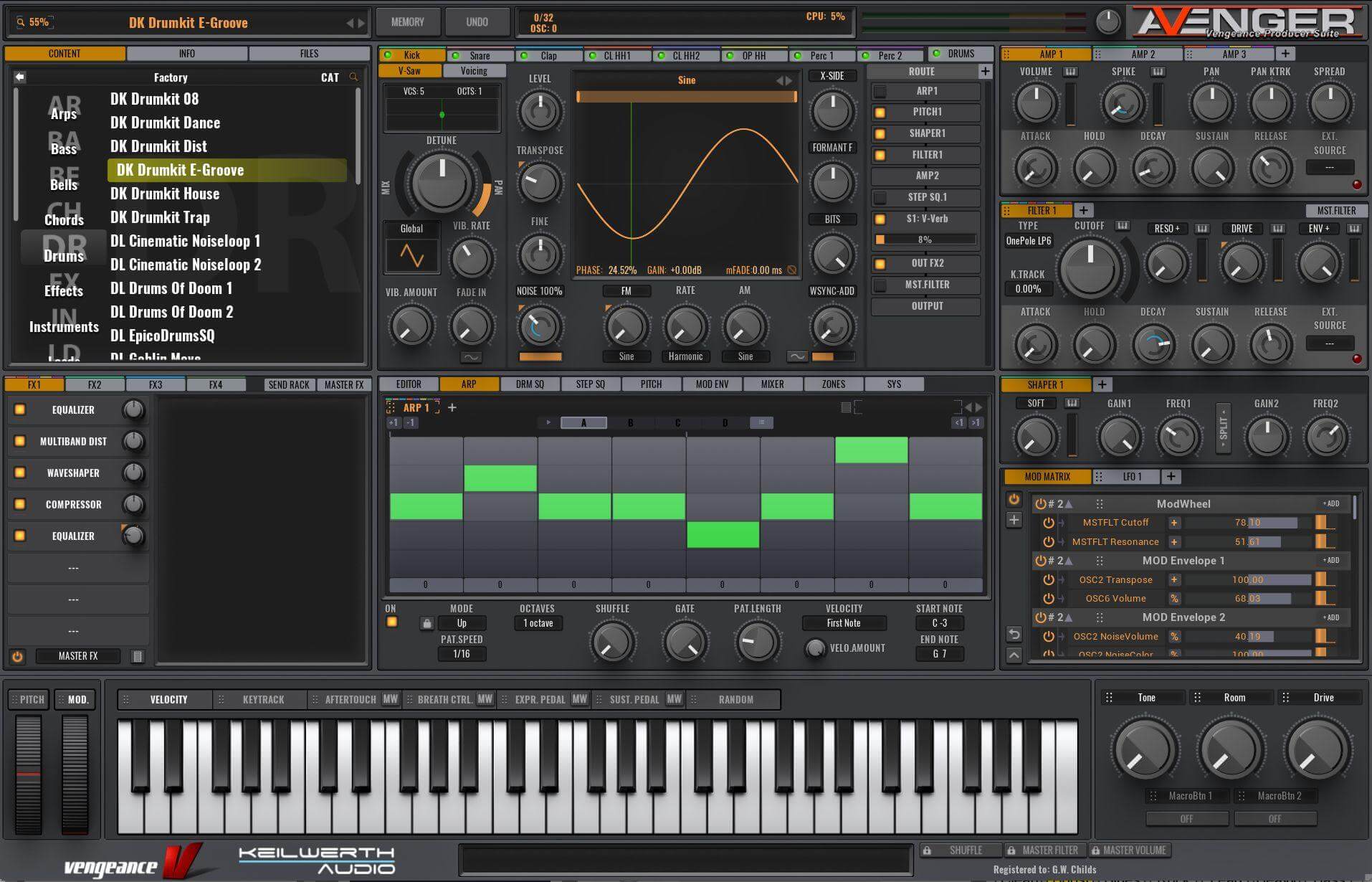This screenshot has height=882, width=1372.
Task: Click the MOD. wheel slider
Action: (x=75, y=774)
